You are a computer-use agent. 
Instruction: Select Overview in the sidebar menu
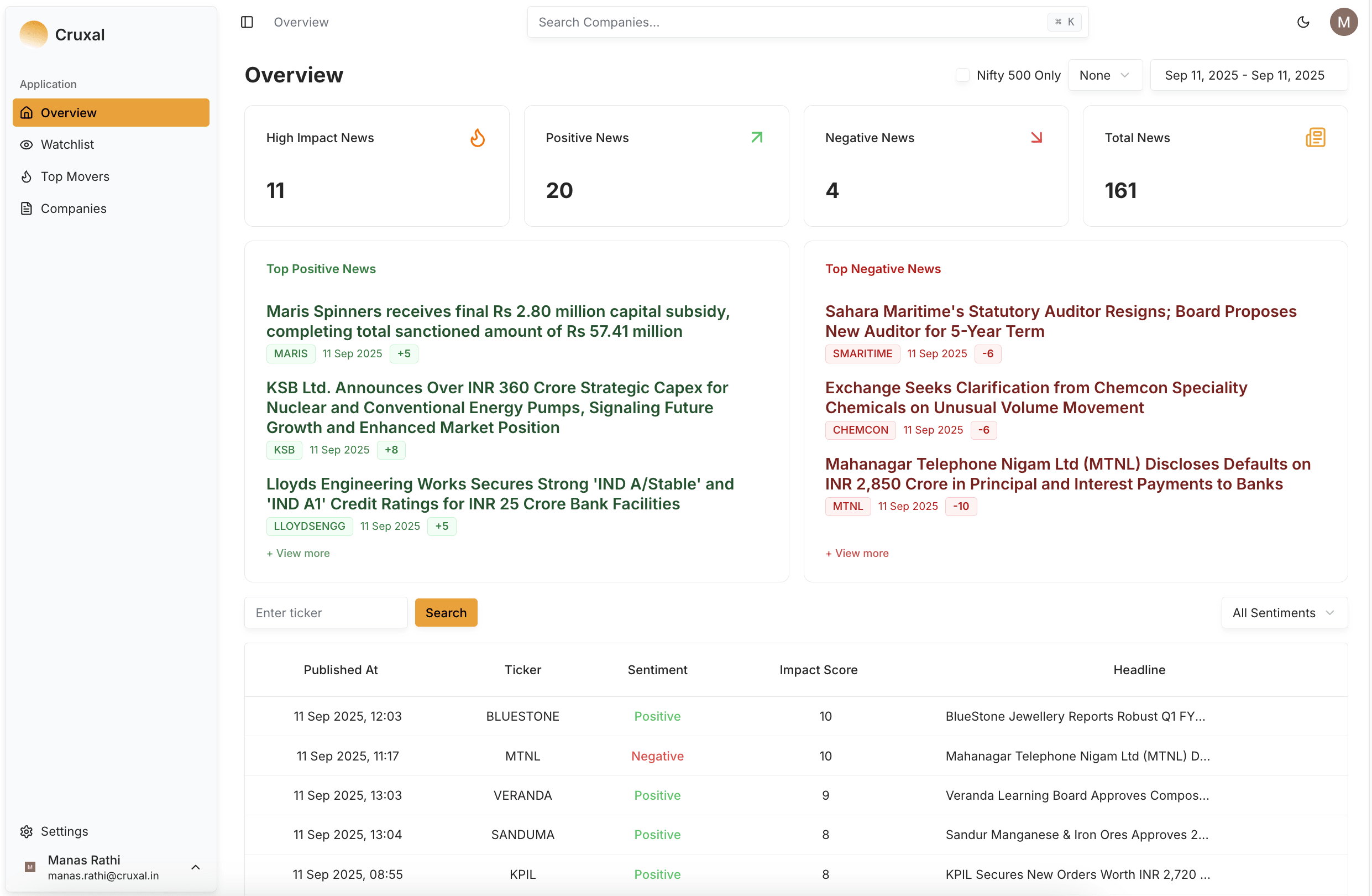point(68,112)
